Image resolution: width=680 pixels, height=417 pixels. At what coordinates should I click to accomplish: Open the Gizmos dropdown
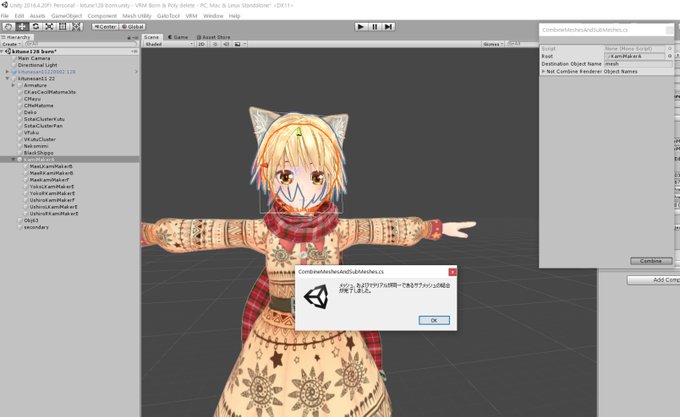click(x=493, y=44)
